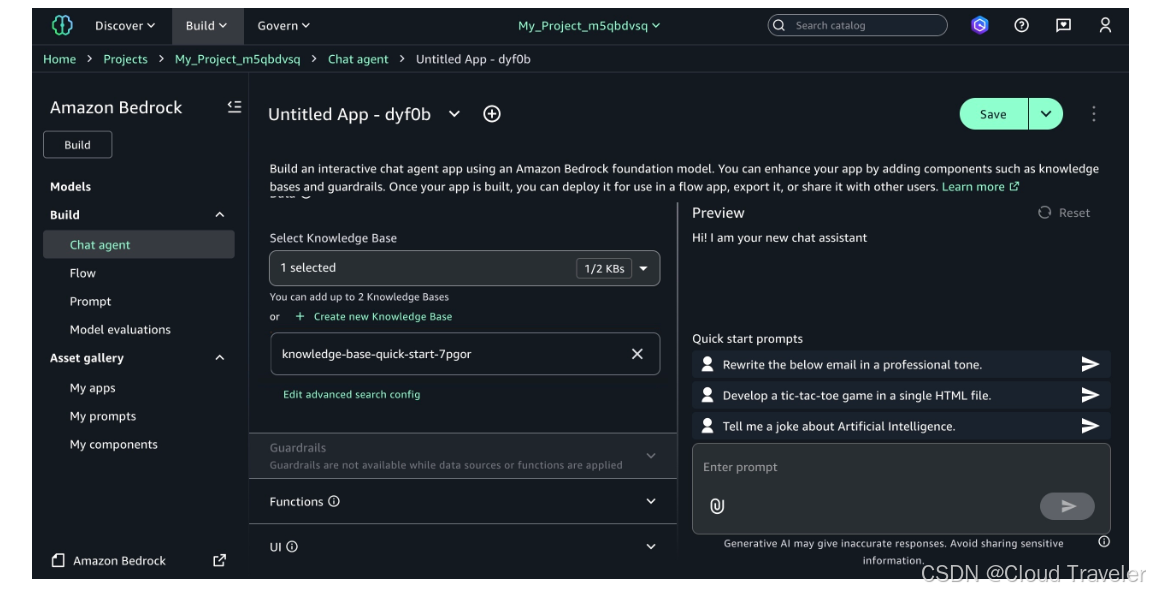Remove knowledge-base-quick-start-7pgor with X icon
Image resolution: width=1150 pixels, height=594 pixels.
pos(637,354)
